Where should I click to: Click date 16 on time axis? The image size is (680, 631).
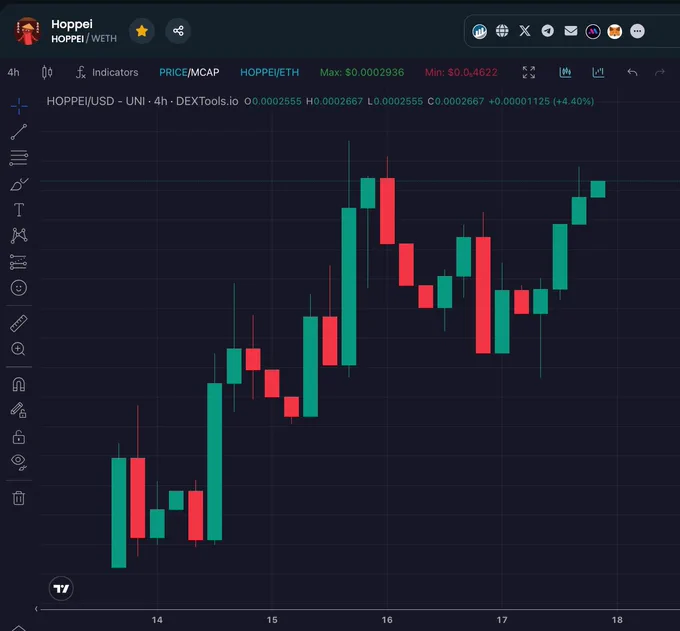pyautogui.click(x=387, y=620)
